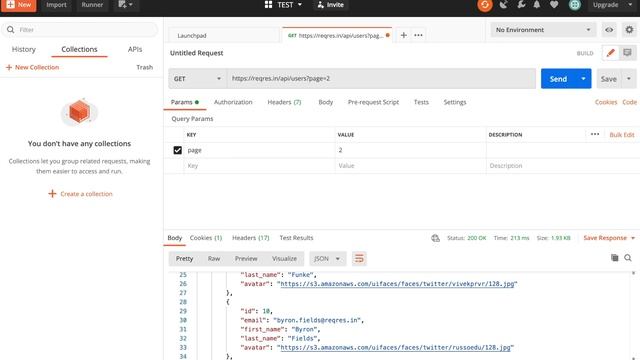Image resolution: width=640 pixels, height=360 pixels.
Task: Click the Invite button
Action: click(x=330, y=5)
